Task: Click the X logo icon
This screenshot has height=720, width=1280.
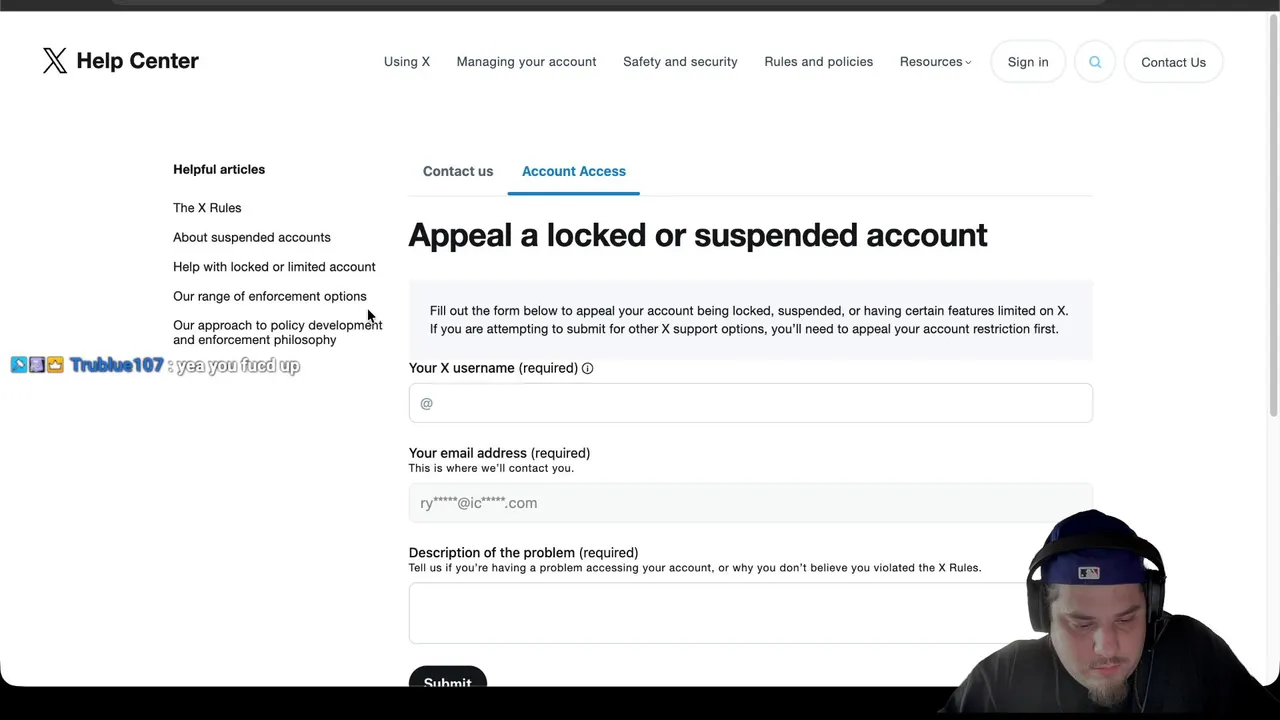Action: point(55,61)
